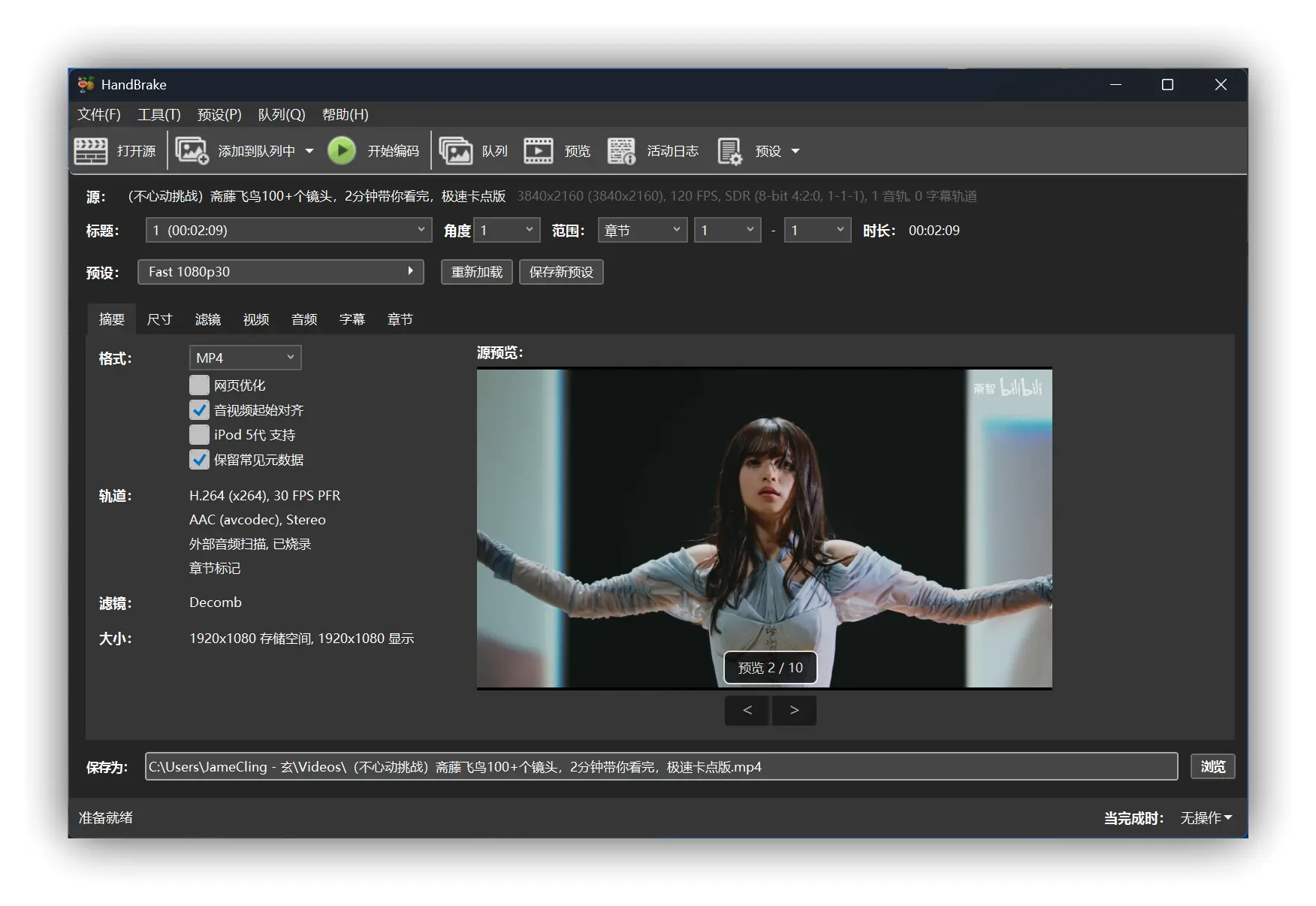Show the next preview with > button
The width and height of the screenshot is (1316, 906).
pyautogui.click(x=795, y=710)
